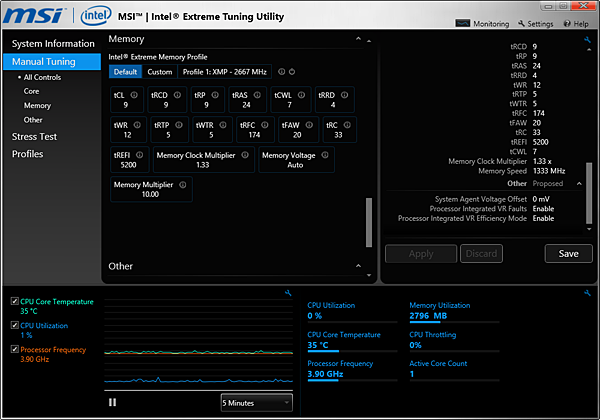Collapse the Memory section chevron
Viewport: 600px width, 420px height.
pyautogui.click(x=357, y=39)
